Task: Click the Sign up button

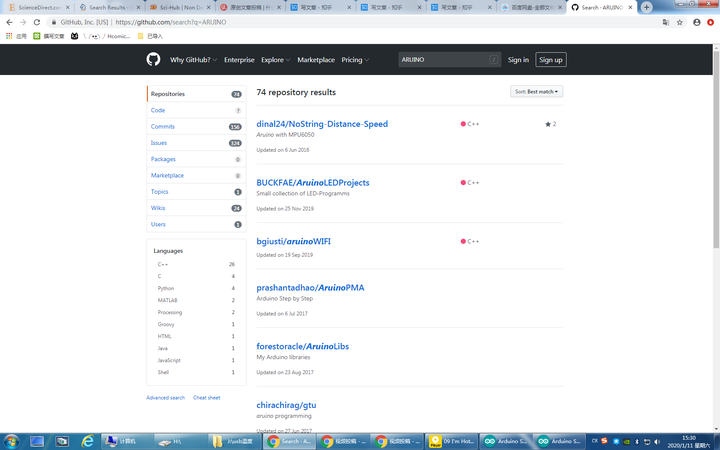Action: [551, 60]
